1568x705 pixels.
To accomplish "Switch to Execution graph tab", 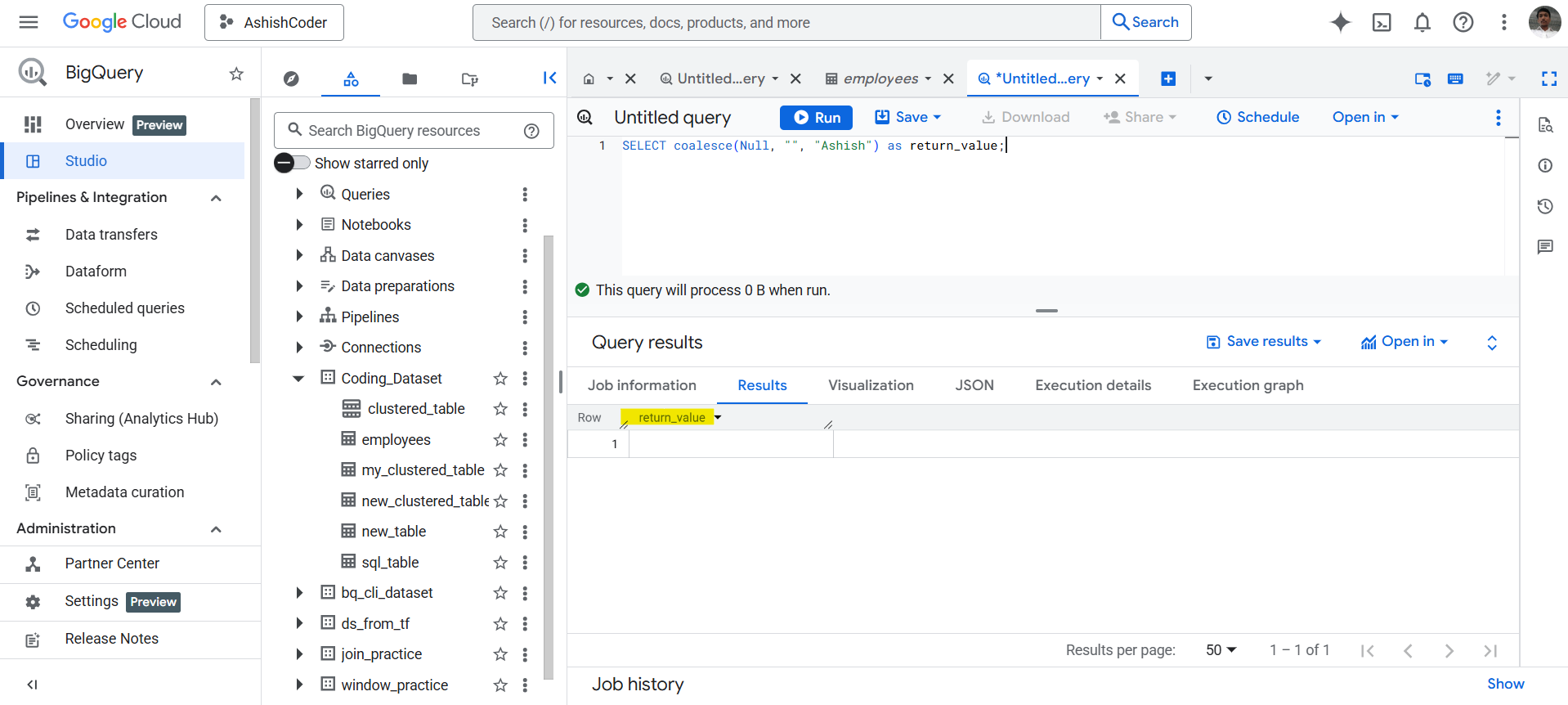I will 1248,385.
